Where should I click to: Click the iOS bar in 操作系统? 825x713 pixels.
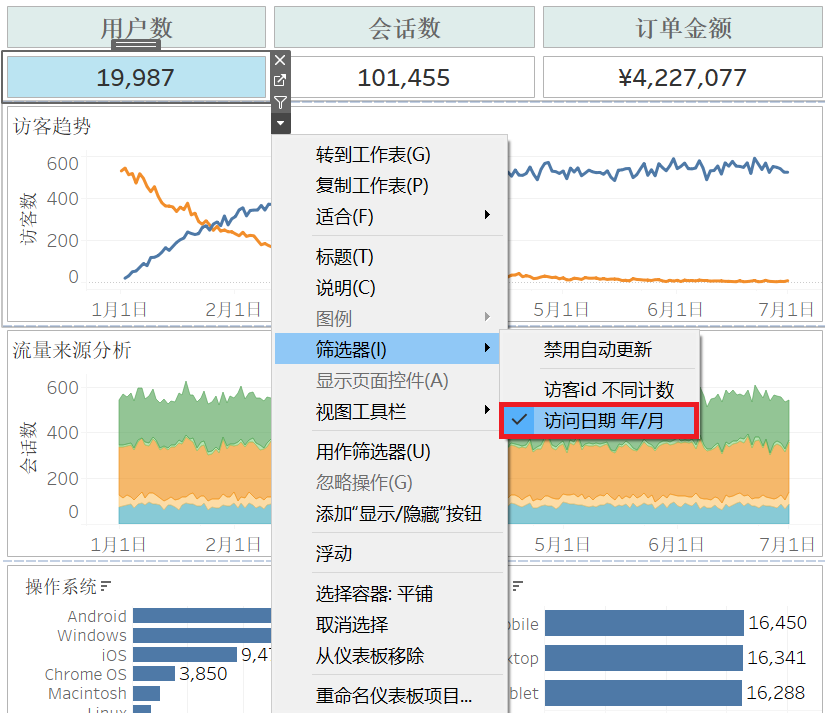click(185, 655)
